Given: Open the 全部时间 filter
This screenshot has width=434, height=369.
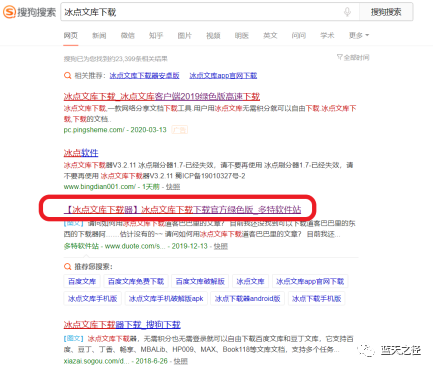Looking at the screenshot, I should 353,58.
